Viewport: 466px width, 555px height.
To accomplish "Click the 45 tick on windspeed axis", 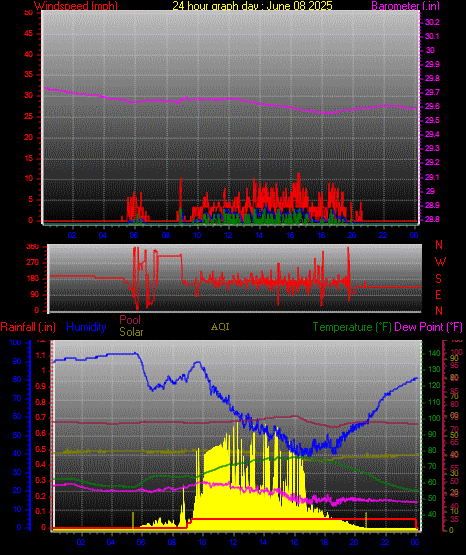I will coord(28,34).
